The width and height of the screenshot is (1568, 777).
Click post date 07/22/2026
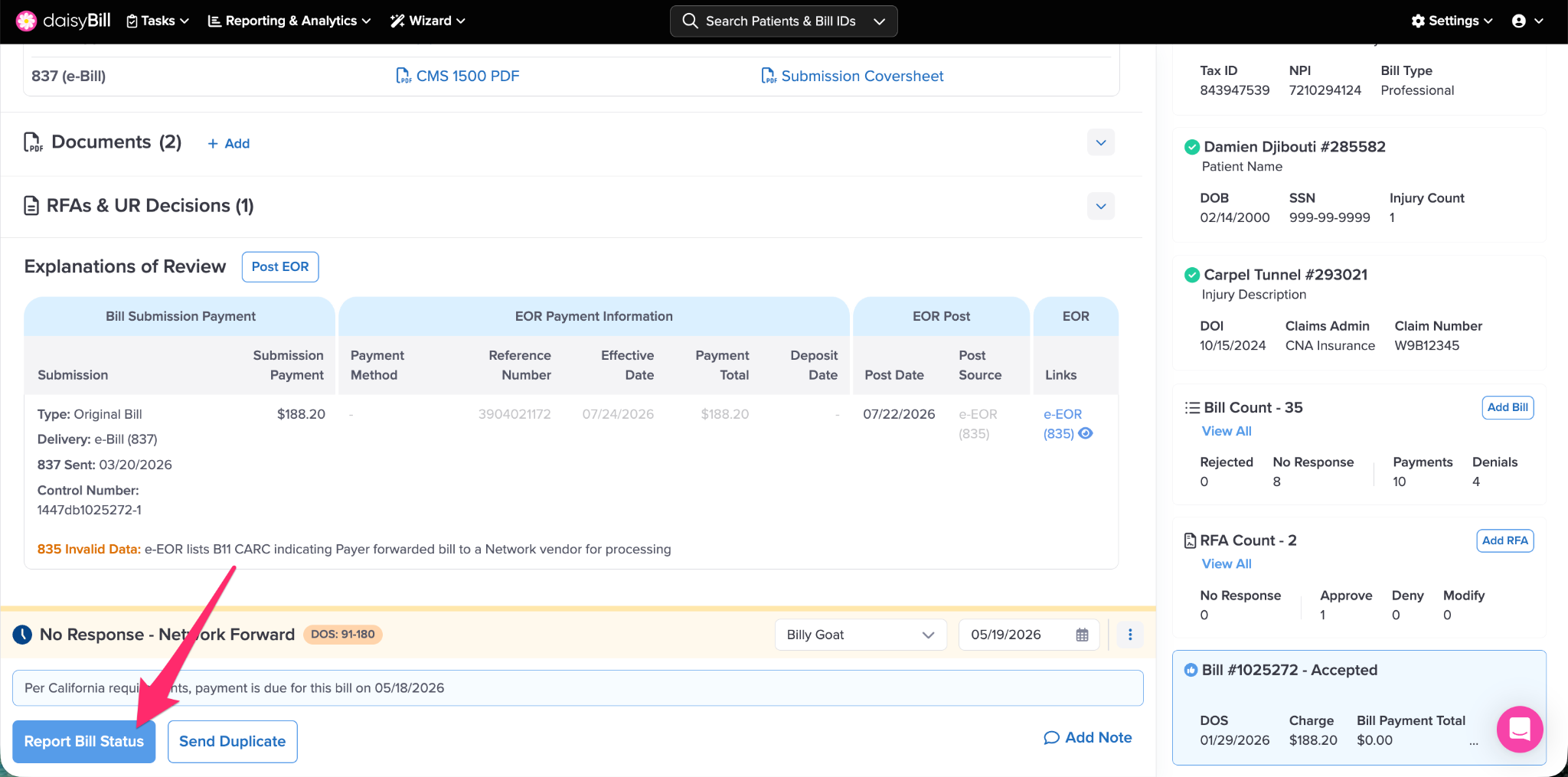pyautogui.click(x=899, y=414)
